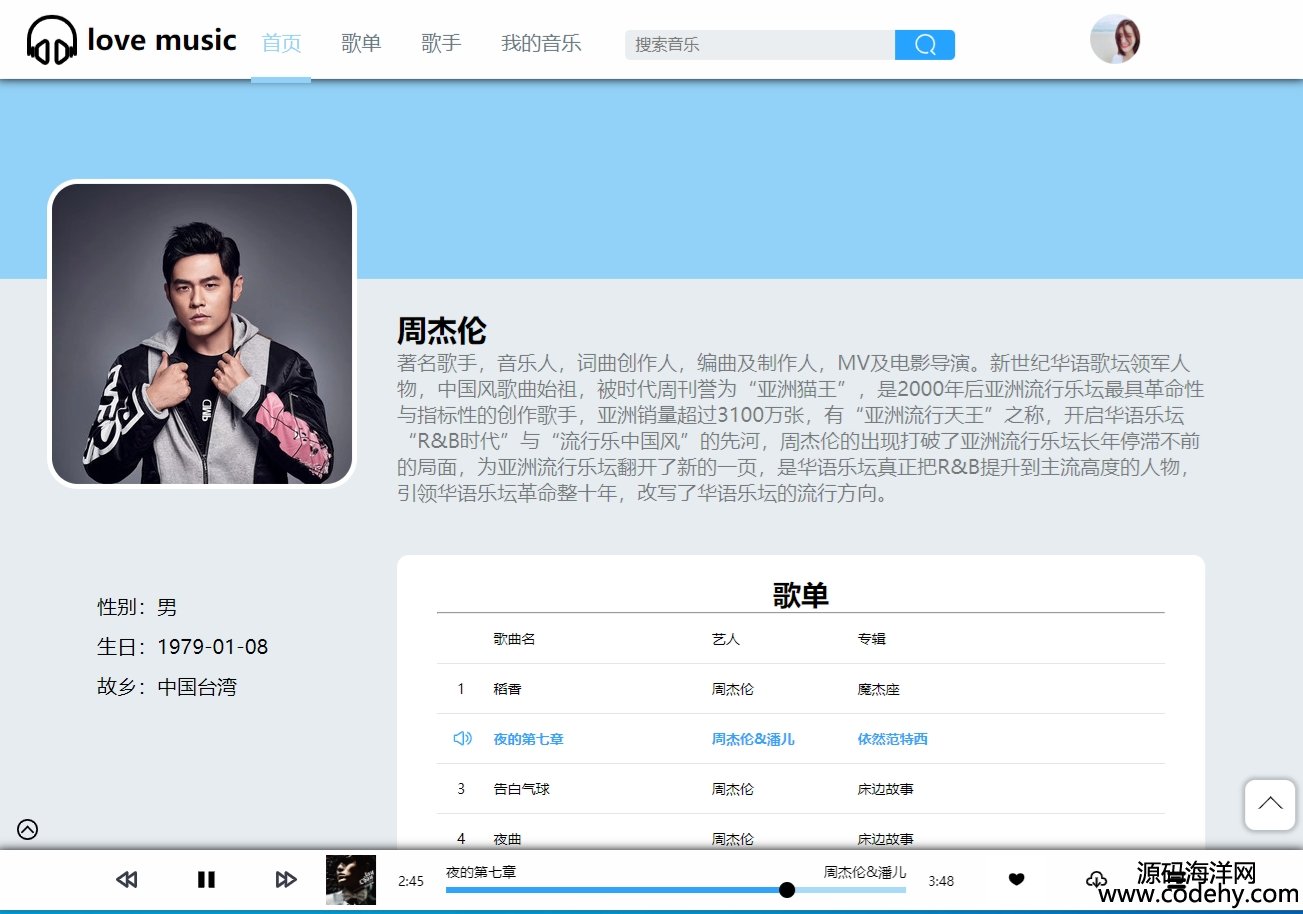1303x914 pixels.
Task: Skip to the previous track
Action: coord(126,880)
